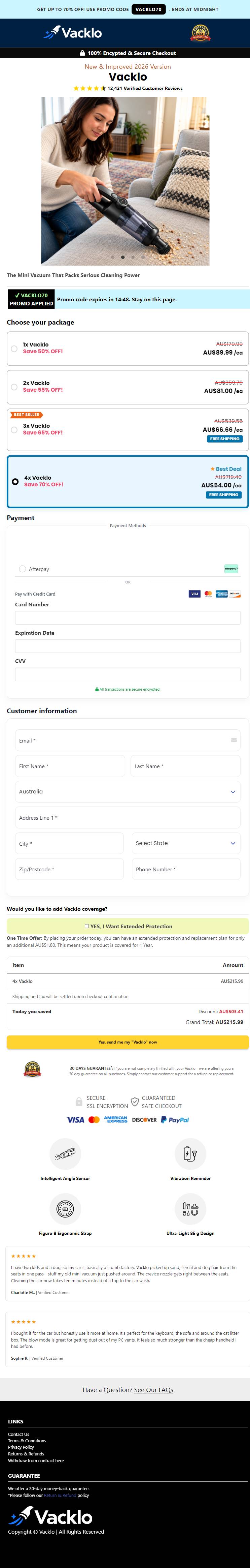Image resolution: width=250 pixels, height=1568 pixels.
Task: Click the FREE SHIPPING badge on 3x Vacklo
Action: [225, 438]
